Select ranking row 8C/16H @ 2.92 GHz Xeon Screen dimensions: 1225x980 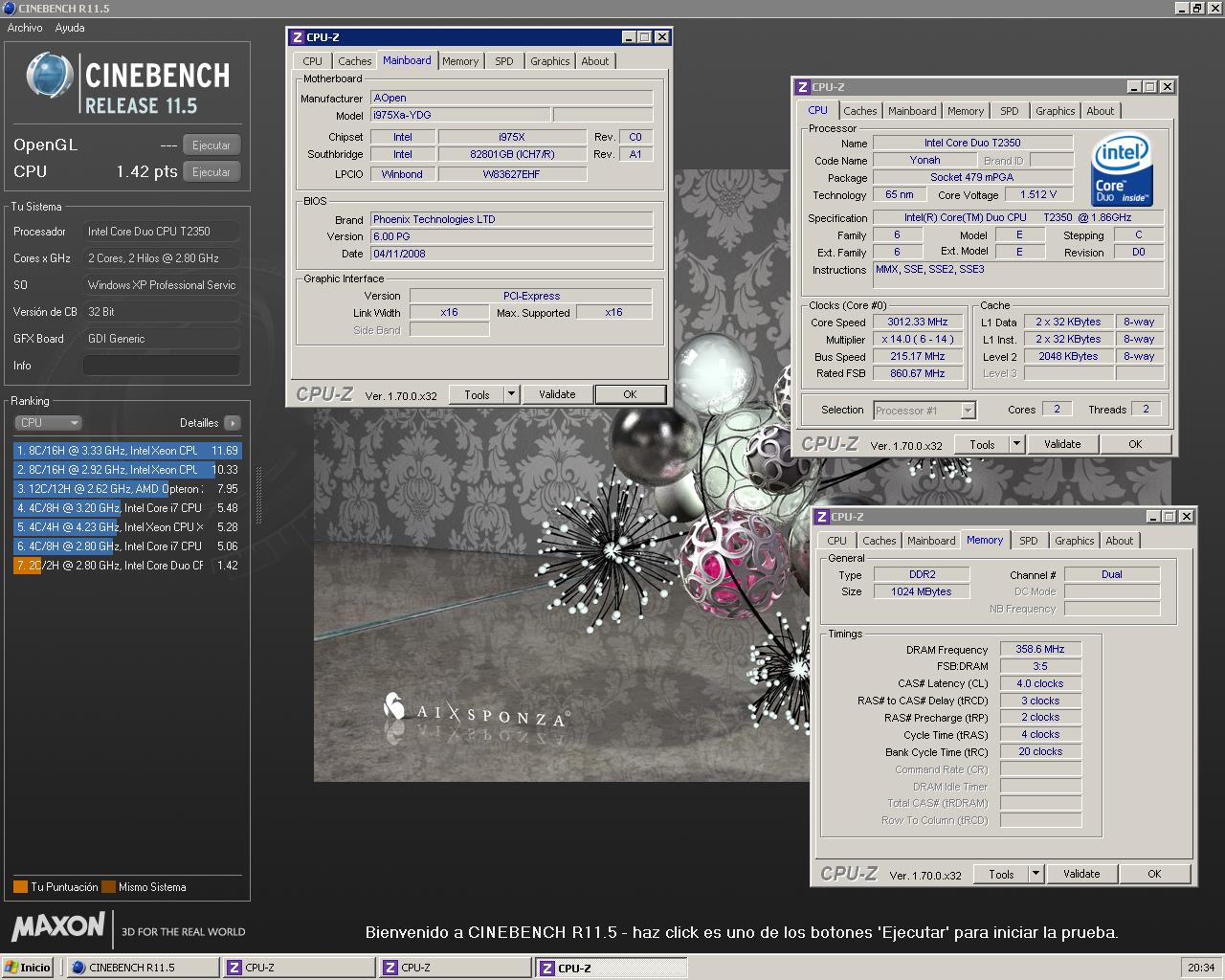(x=127, y=470)
